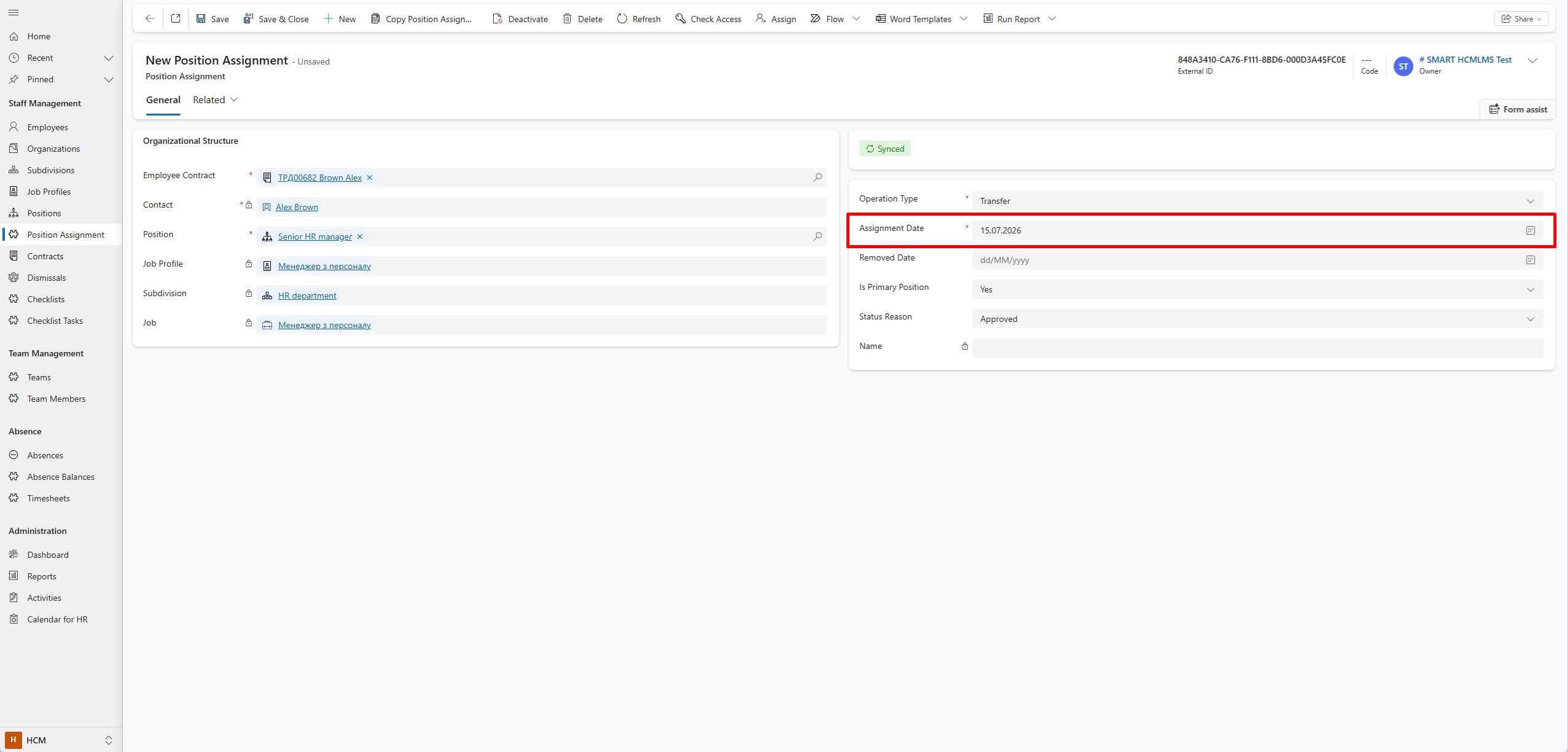This screenshot has height=752, width=1568.
Task: Click the back arrow icon
Action: point(149,18)
